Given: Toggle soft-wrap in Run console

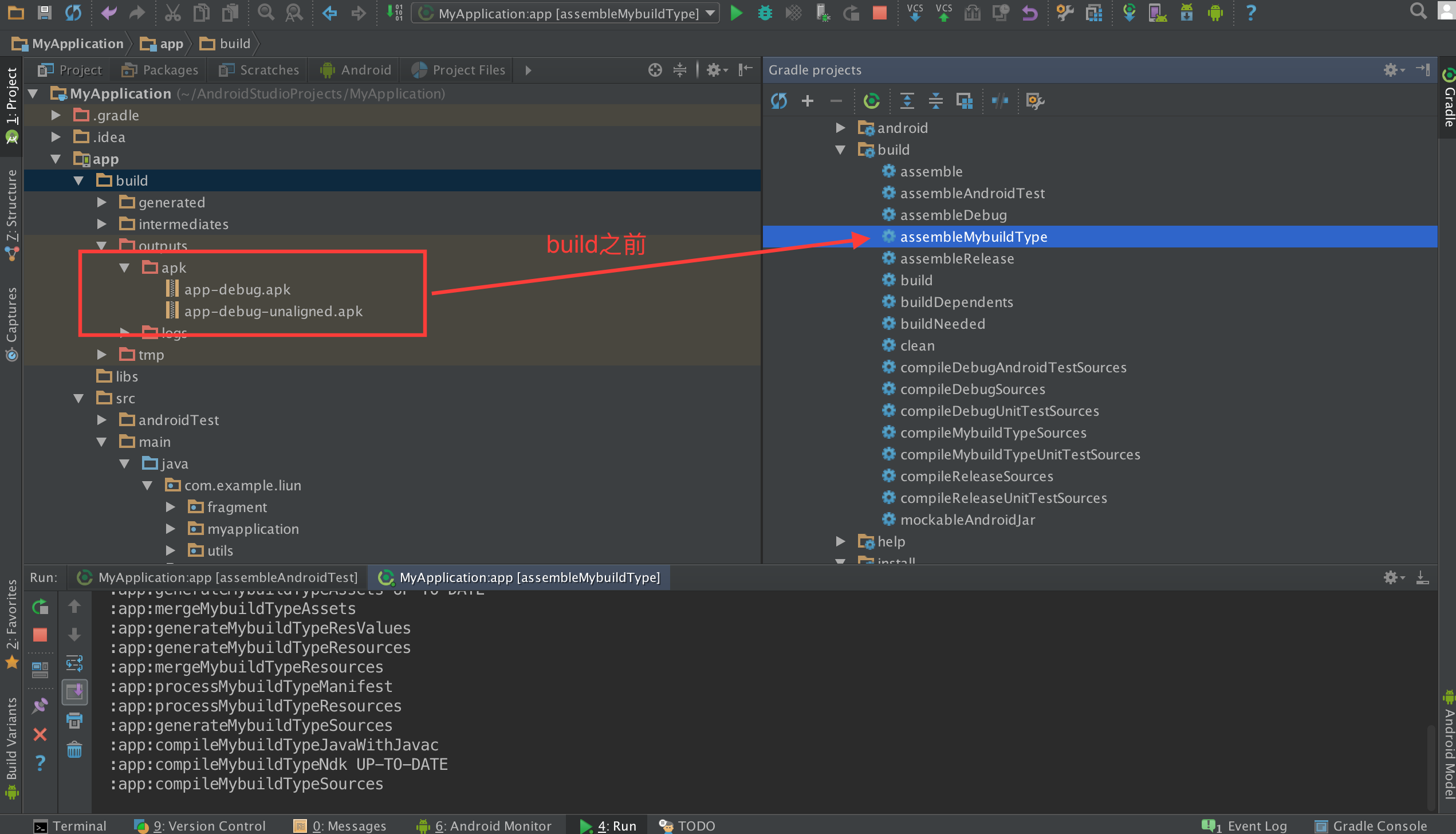Looking at the screenshot, I should tap(74, 664).
